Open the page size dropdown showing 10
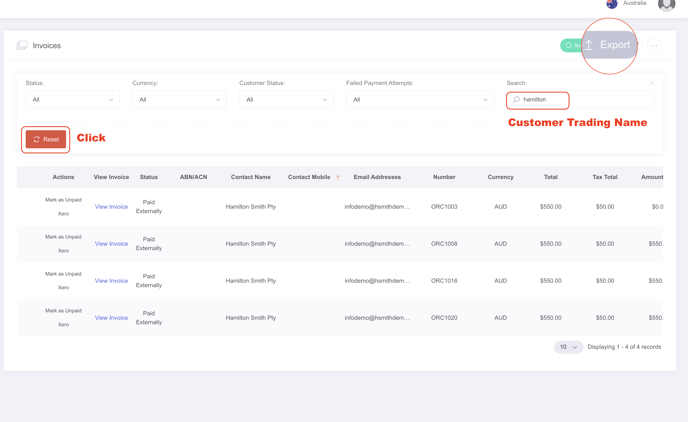688x422 pixels. 568,347
